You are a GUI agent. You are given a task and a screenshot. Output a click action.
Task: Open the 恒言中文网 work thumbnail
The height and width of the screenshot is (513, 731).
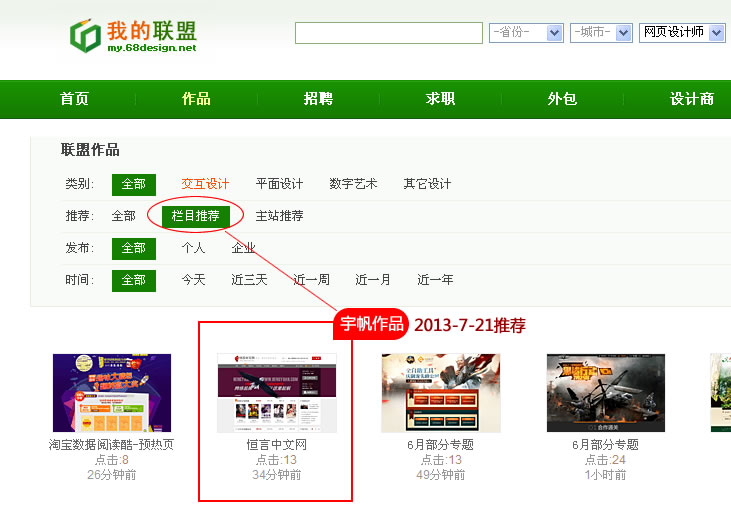pos(276,393)
